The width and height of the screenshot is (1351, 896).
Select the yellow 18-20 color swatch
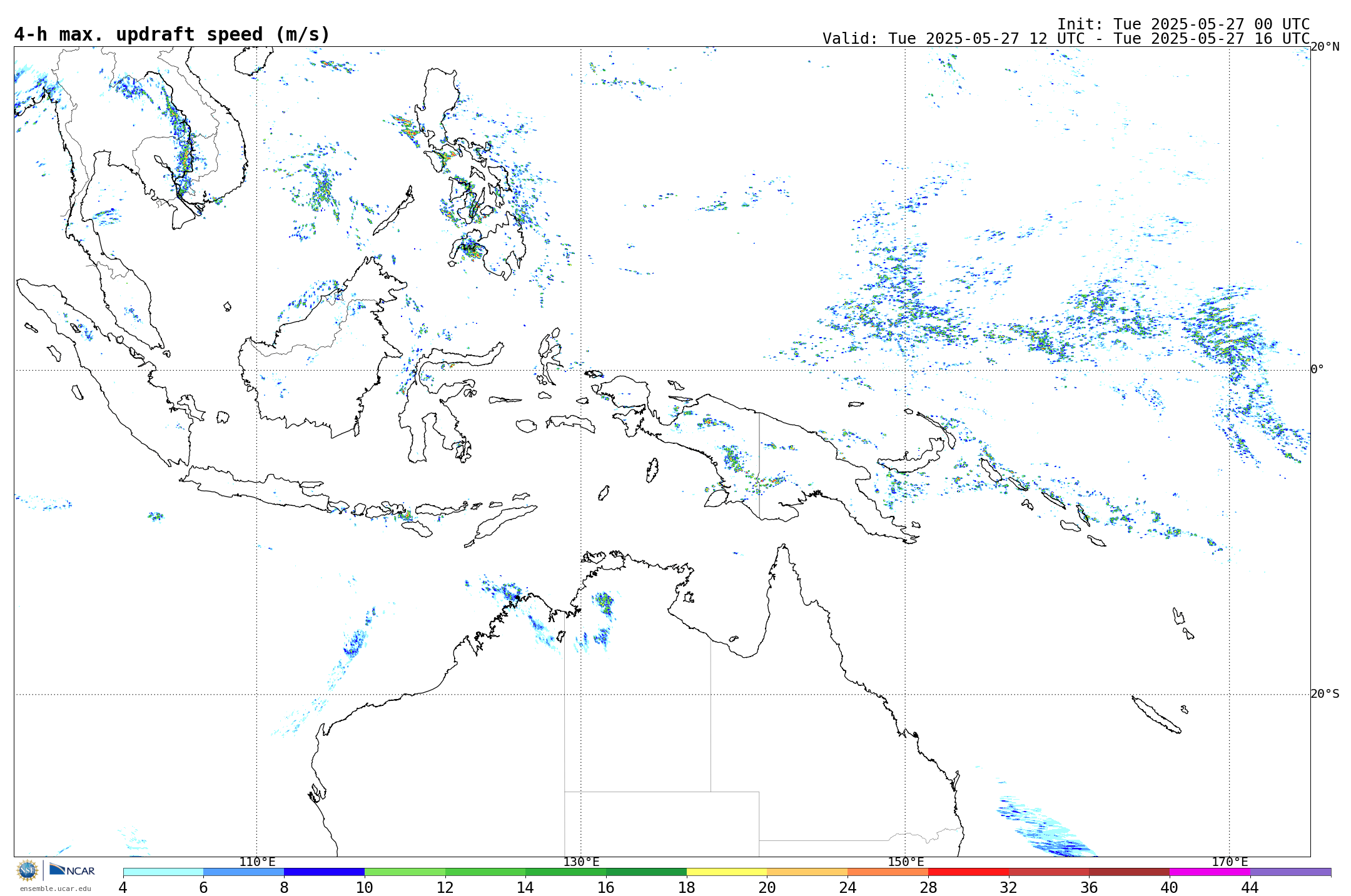pos(727,872)
